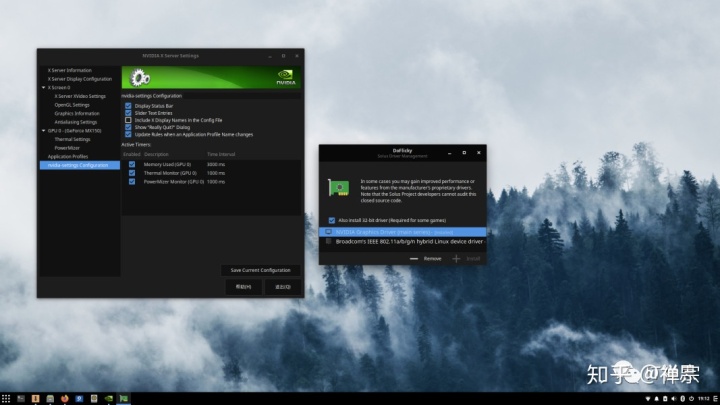Click the 3000 ms time interval value
Screen dimensions: 720x405
coord(216,164)
